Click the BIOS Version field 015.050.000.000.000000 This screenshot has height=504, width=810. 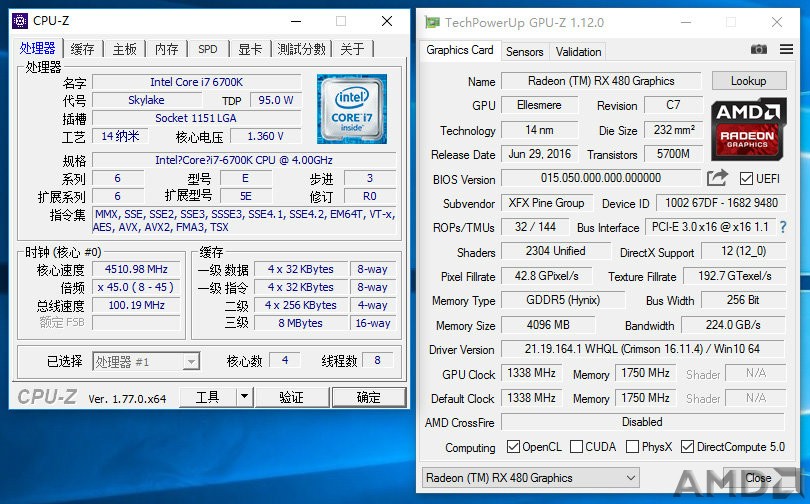601,178
